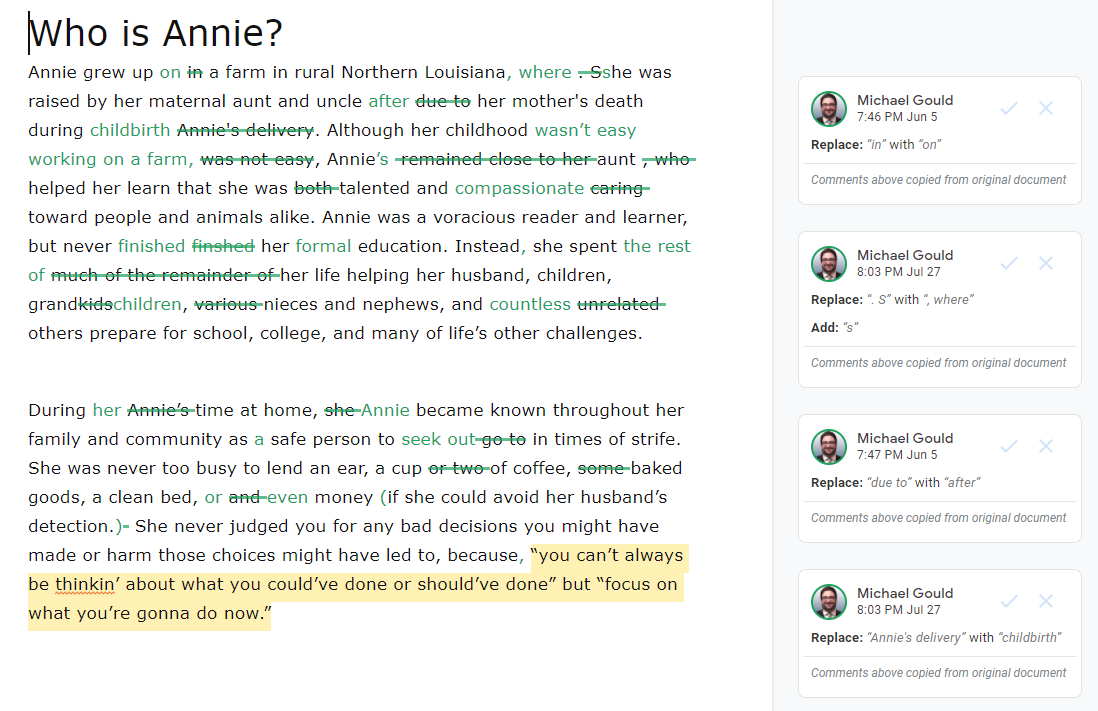Click Michael Gould's avatar on the 7:46 PM comment
This screenshot has height=711, width=1098.
click(x=829, y=109)
